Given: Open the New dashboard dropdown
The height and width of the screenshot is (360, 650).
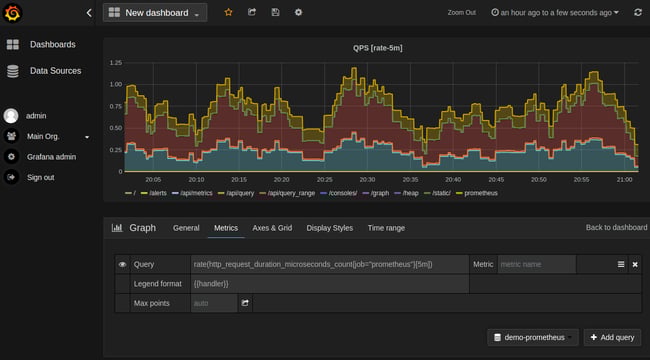Looking at the screenshot, I should tap(155, 13).
